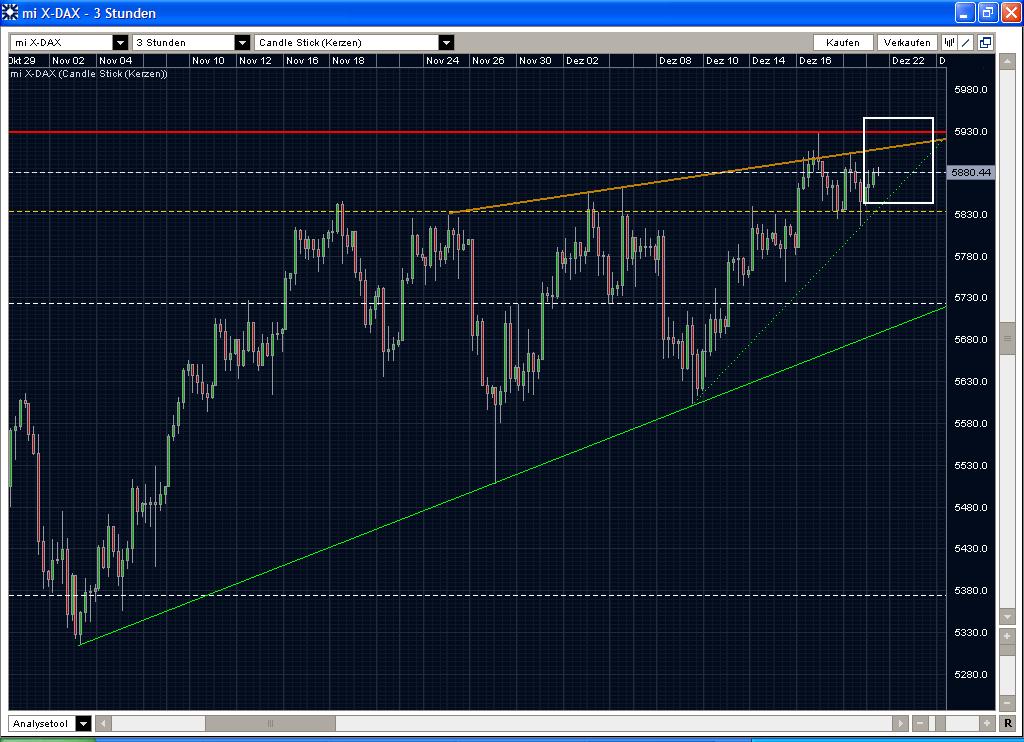1024x742 pixels.
Task: Click the horizontal scrollbar thumb
Action: coord(270,722)
